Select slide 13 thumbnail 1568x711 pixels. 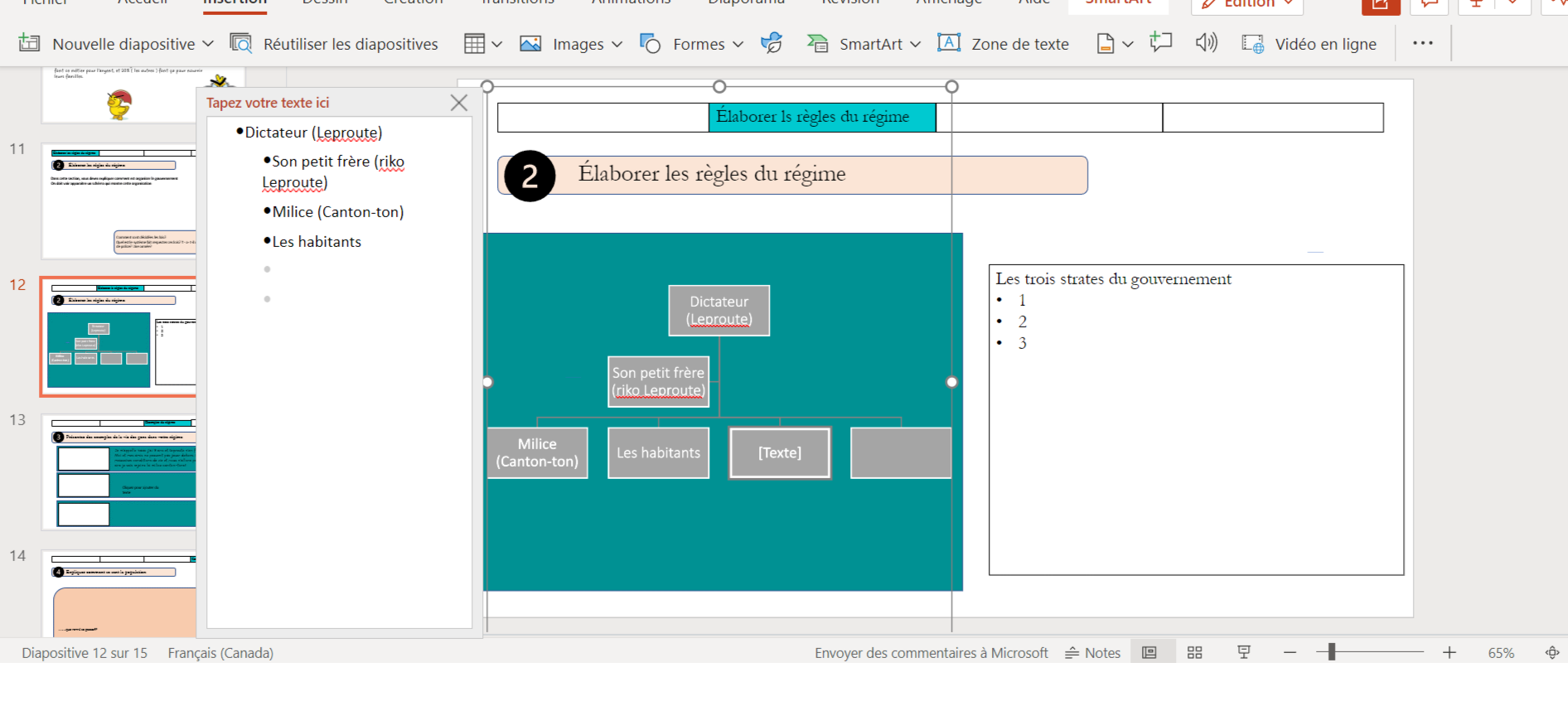tap(120, 472)
